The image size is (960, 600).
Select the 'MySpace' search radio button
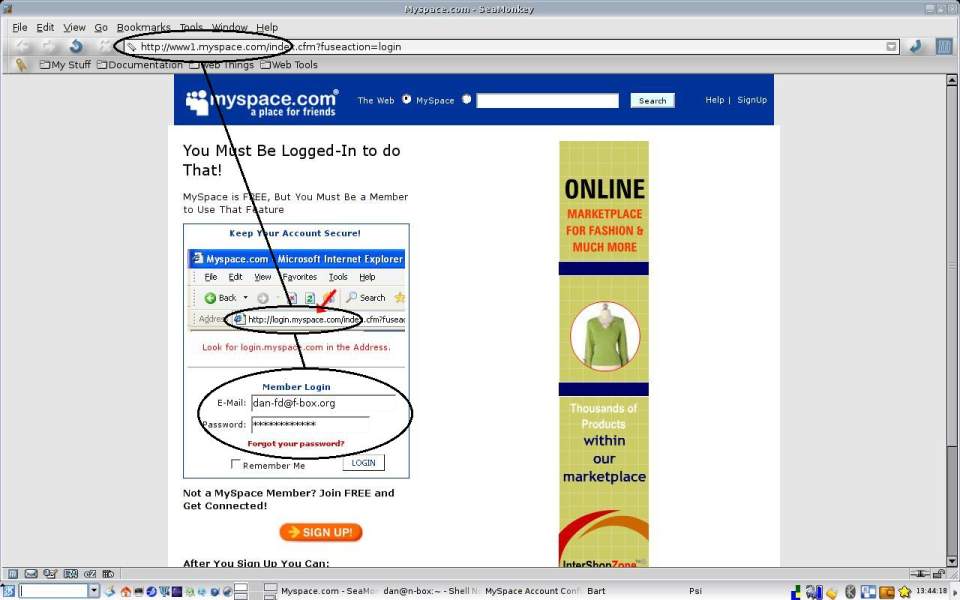(466, 100)
